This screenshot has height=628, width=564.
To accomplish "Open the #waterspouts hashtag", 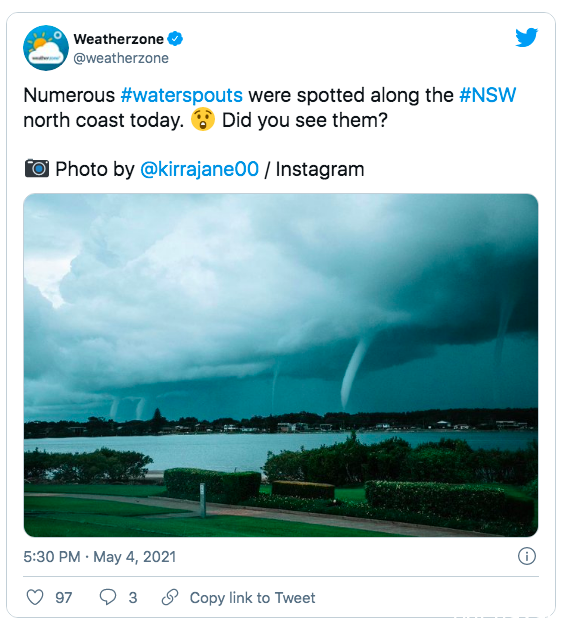I will click(181, 95).
